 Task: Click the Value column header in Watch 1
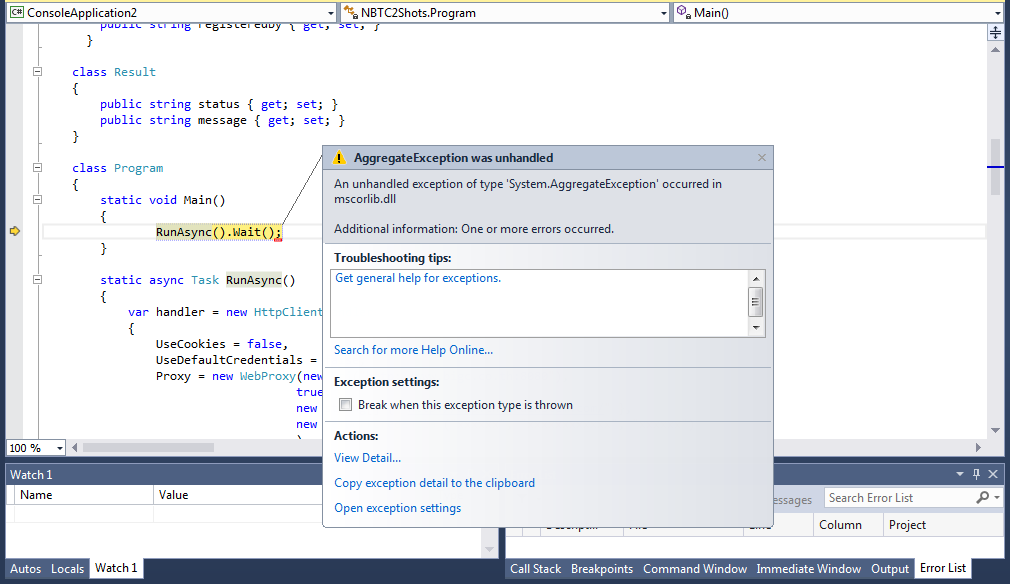238,495
